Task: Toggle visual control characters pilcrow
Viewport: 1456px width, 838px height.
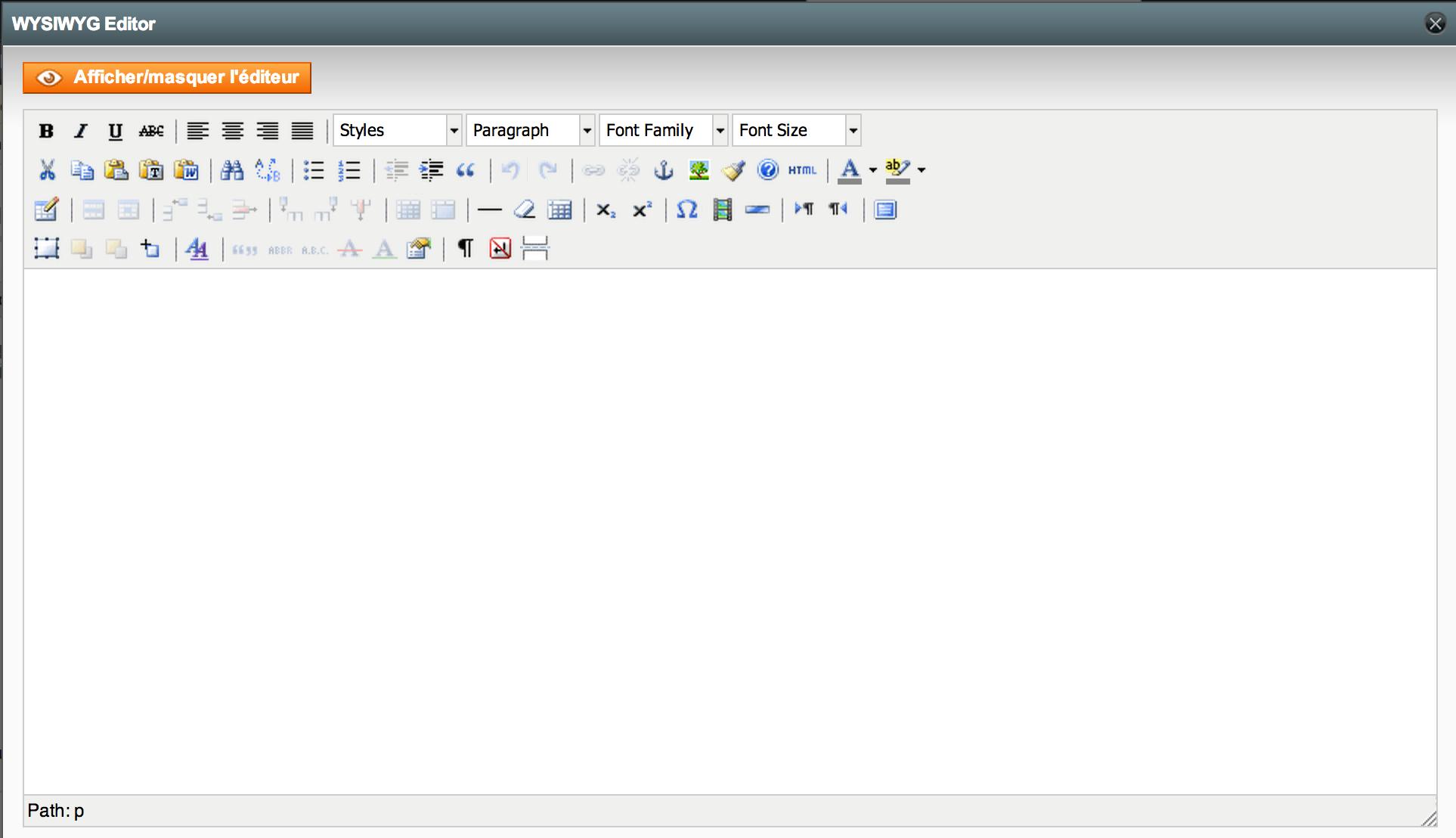Action: coord(465,248)
